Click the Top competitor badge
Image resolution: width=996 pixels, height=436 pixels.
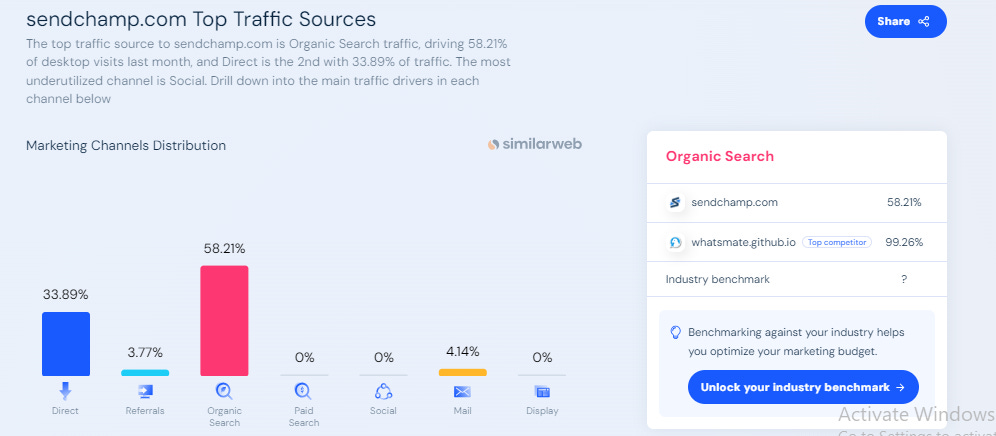point(837,242)
